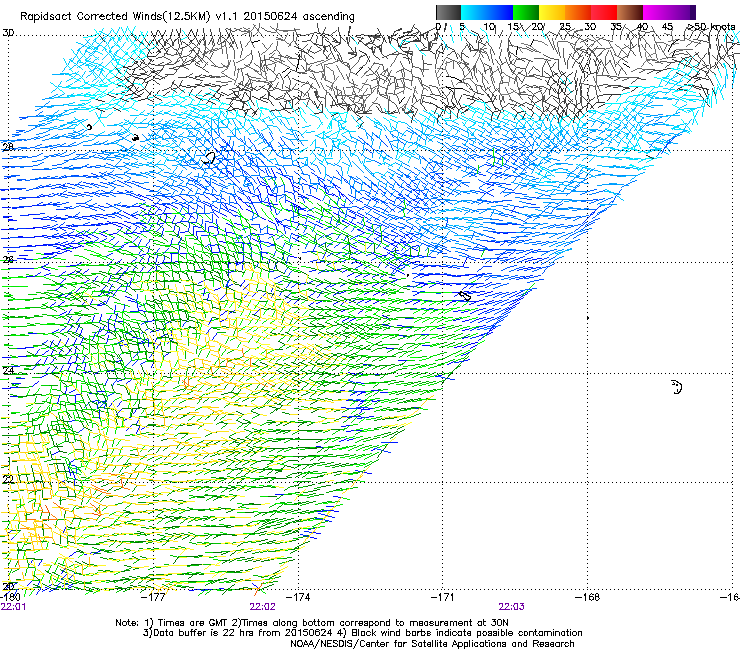Click the '24' latitude axis label

pyautogui.click(x=8, y=371)
